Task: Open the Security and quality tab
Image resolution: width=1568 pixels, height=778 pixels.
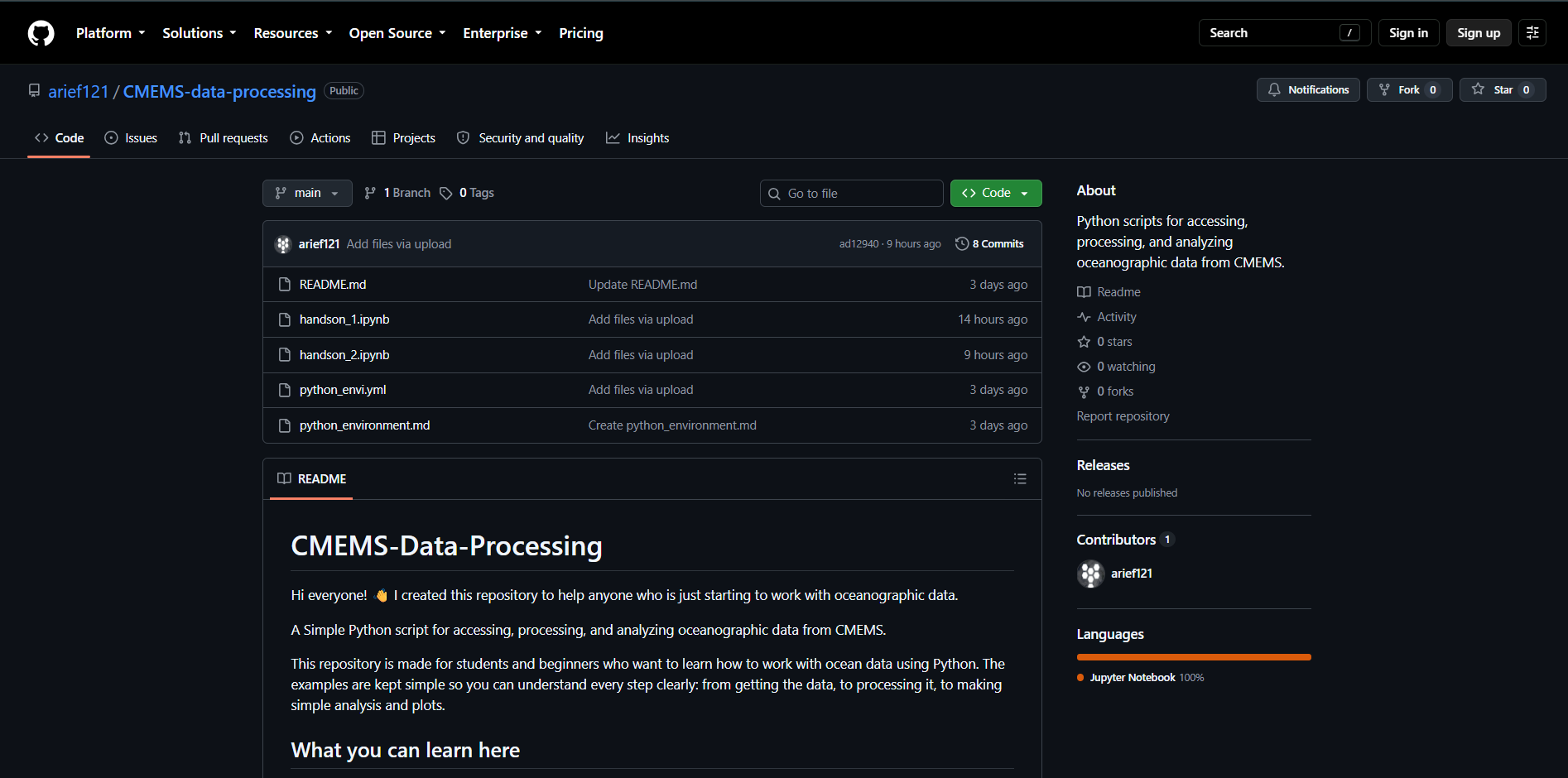Action: coord(521,138)
